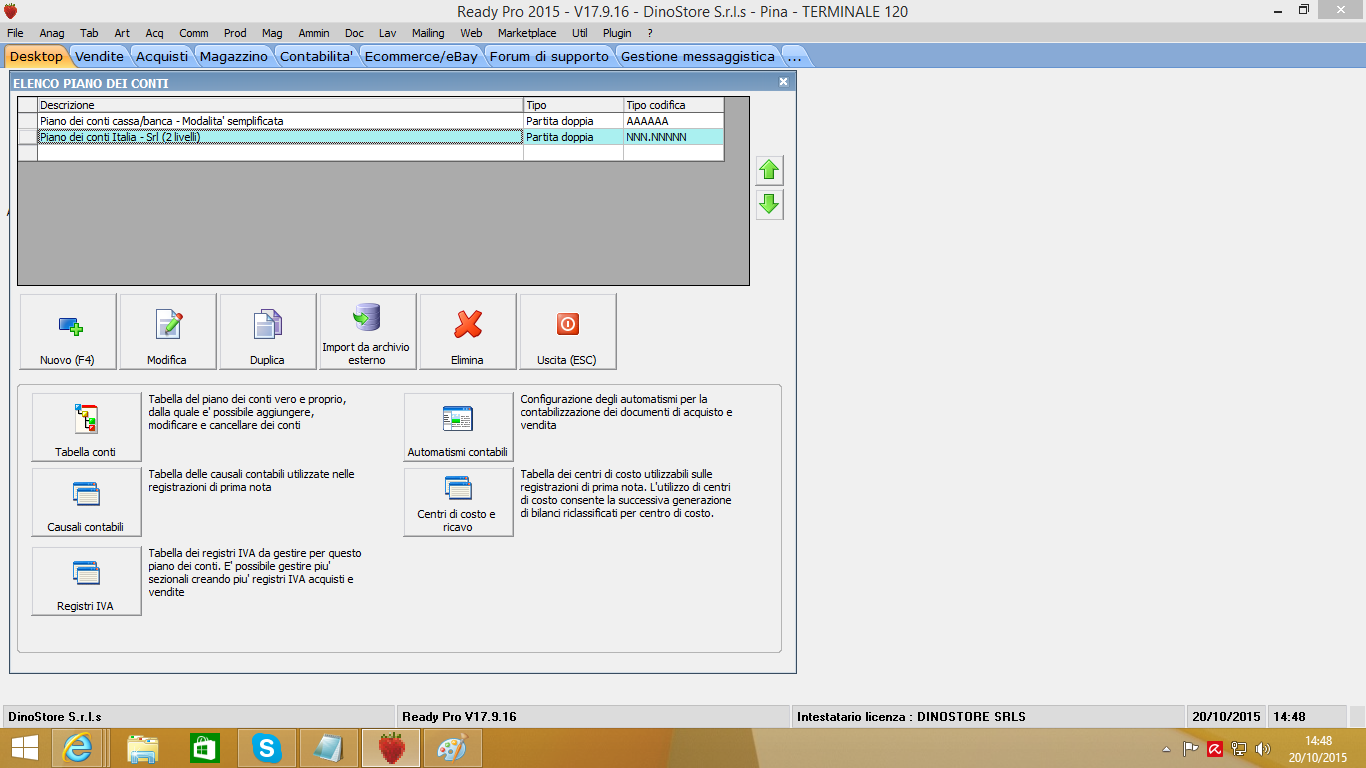Select the Desktop tab
The height and width of the screenshot is (768, 1366).
(x=36, y=56)
